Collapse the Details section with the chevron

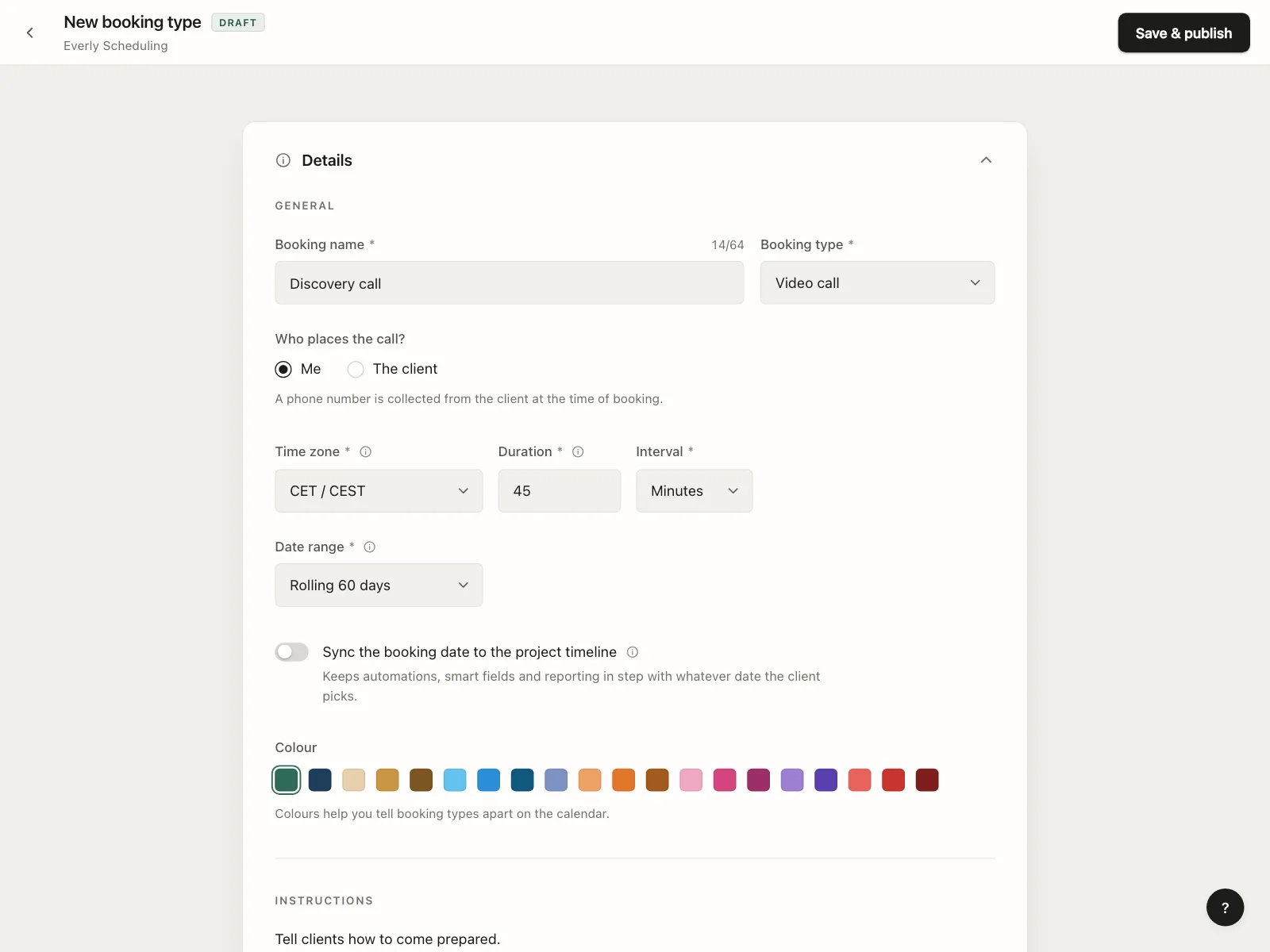point(986,160)
